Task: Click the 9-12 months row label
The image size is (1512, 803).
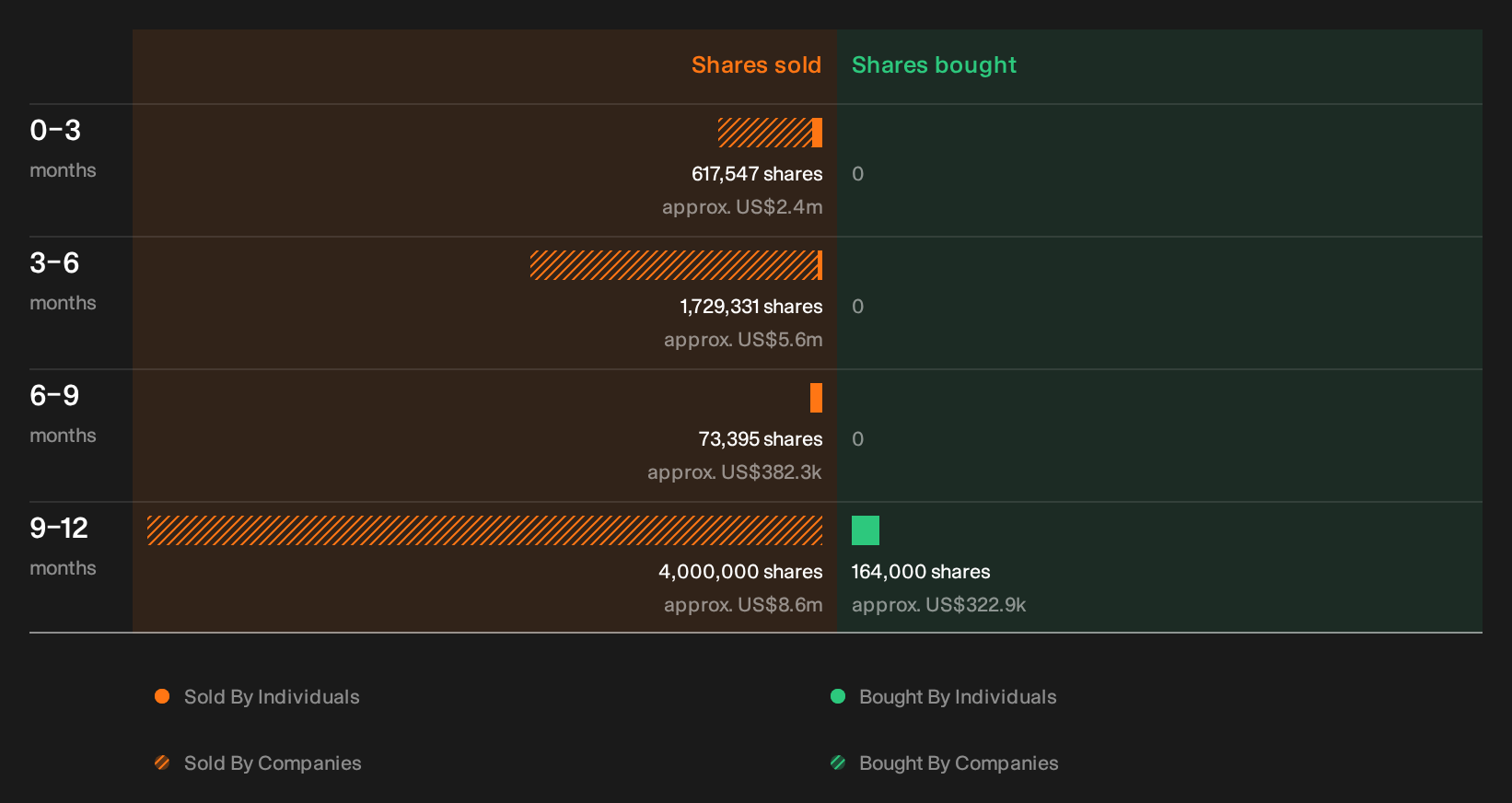Action: click(63, 546)
